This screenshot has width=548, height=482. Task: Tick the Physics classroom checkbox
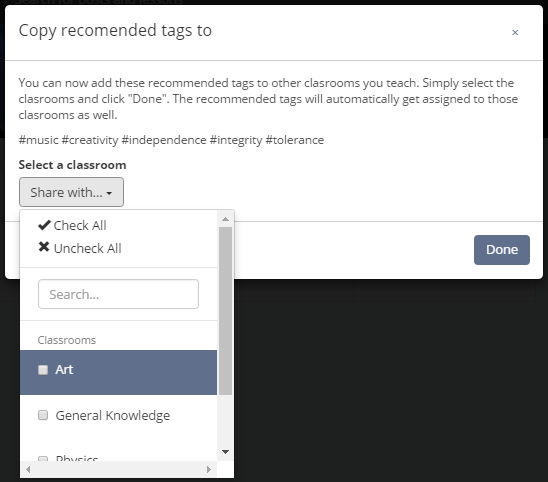click(43, 458)
